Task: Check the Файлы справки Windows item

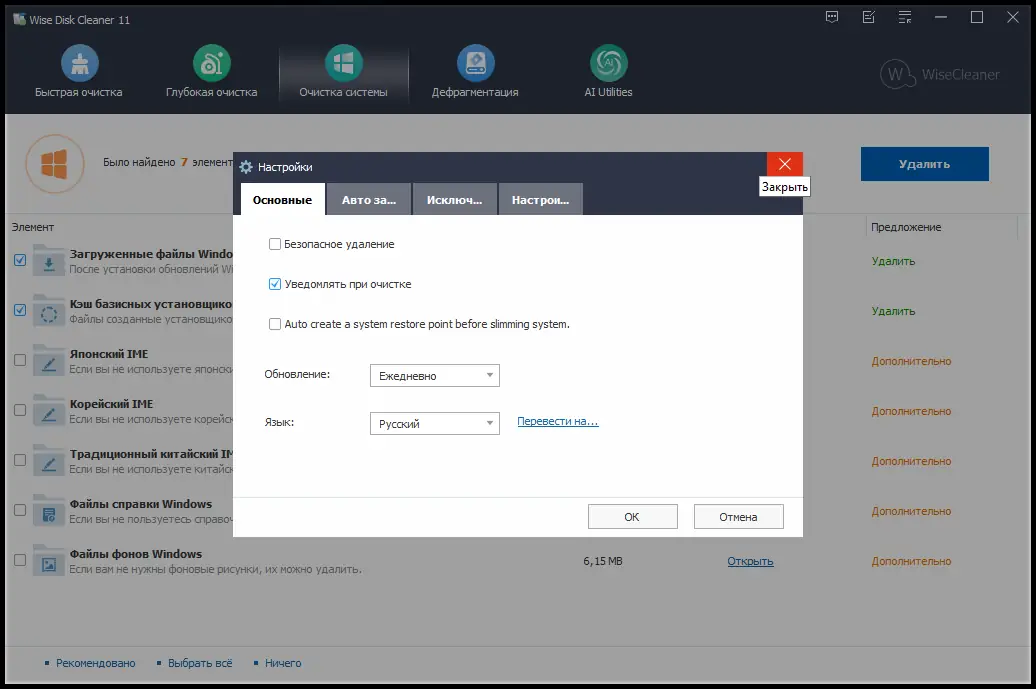Action: (x=20, y=510)
